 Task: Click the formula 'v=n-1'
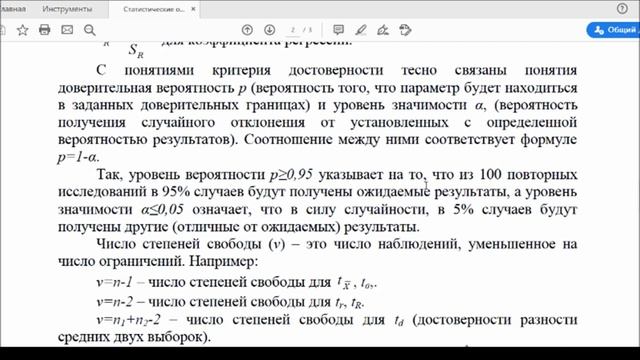(115, 282)
